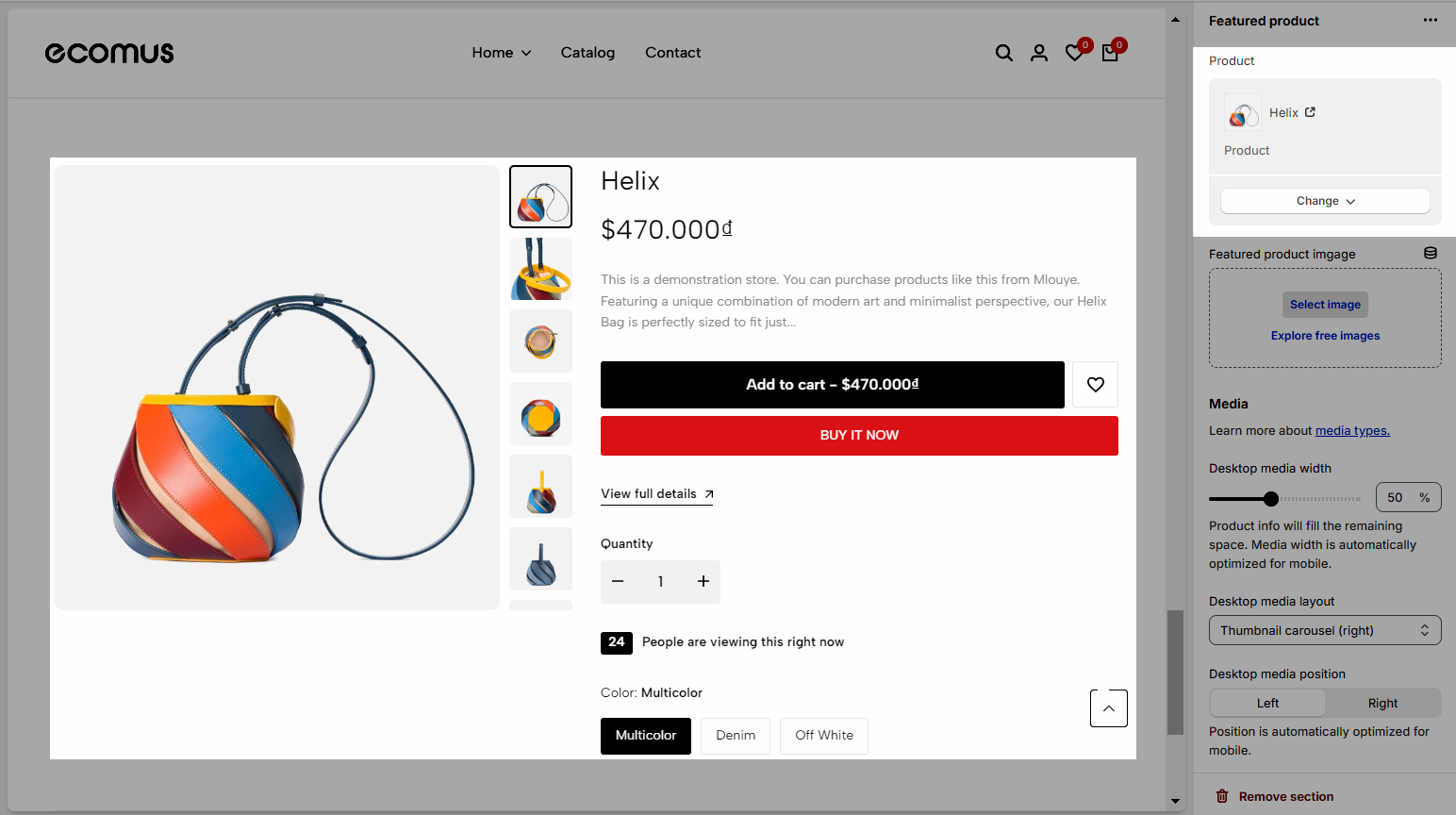The image size is (1456, 815).
Task: Click Remove section button
Action: pos(1275,796)
